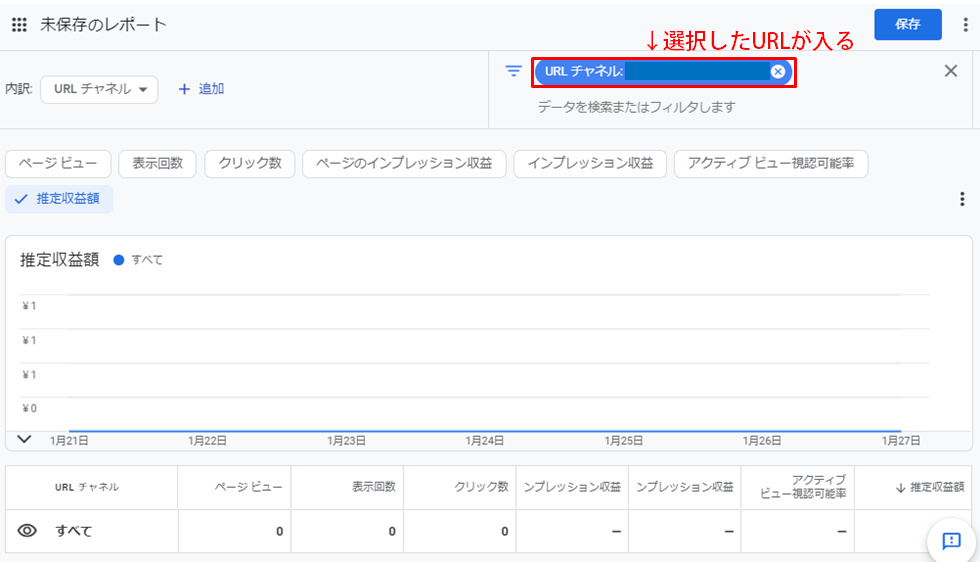The height and width of the screenshot is (562, 980).
Task: Click the 未保存のレポート report title
Action: pos(104,25)
